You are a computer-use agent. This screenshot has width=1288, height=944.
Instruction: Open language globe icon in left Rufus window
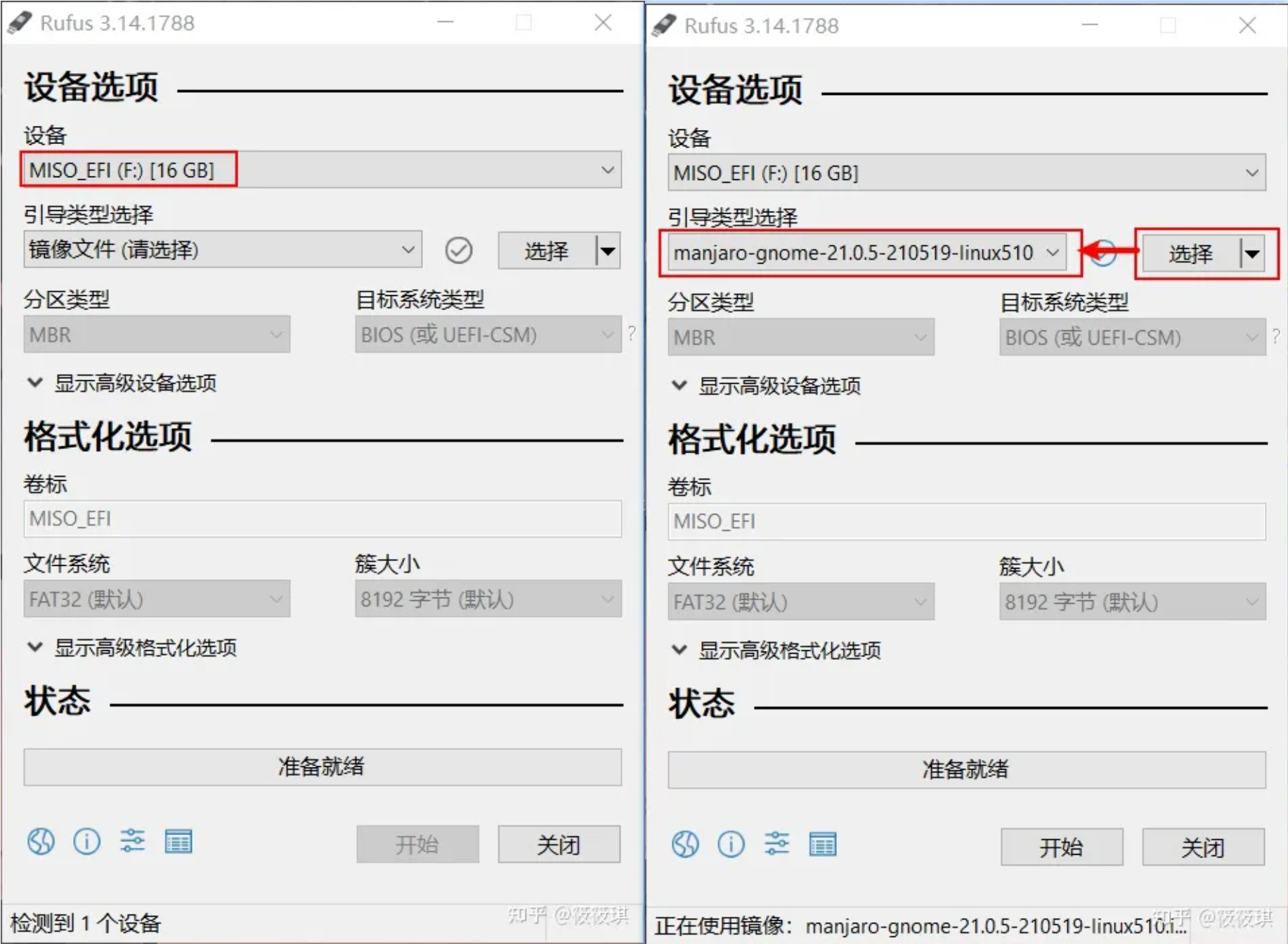[41, 841]
